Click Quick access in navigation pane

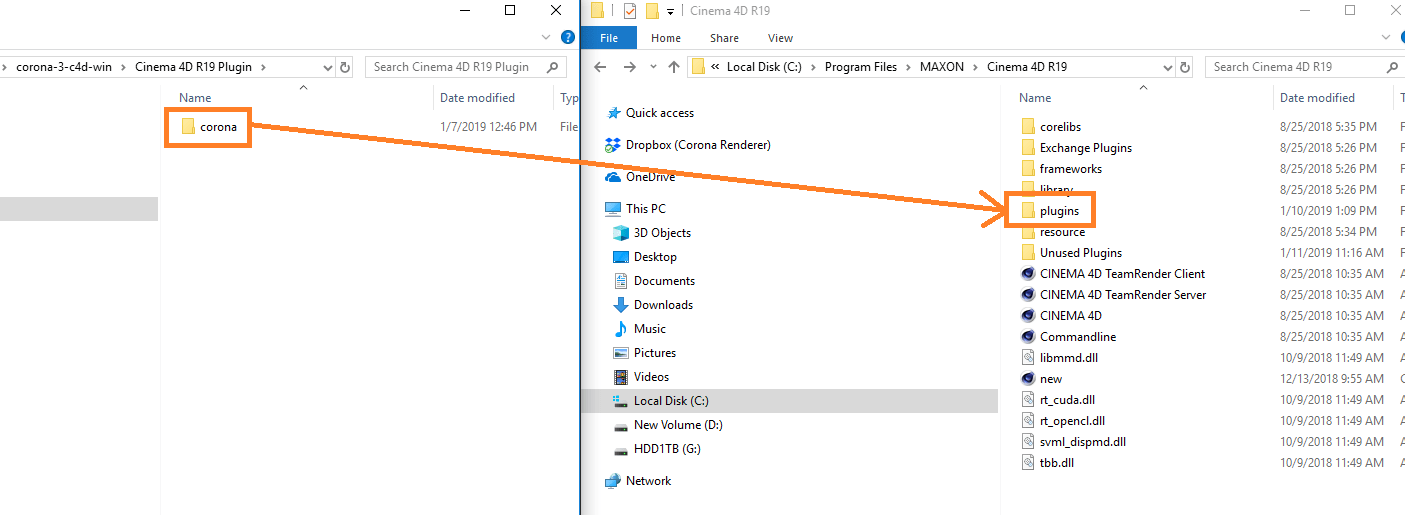click(x=660, y=113)
